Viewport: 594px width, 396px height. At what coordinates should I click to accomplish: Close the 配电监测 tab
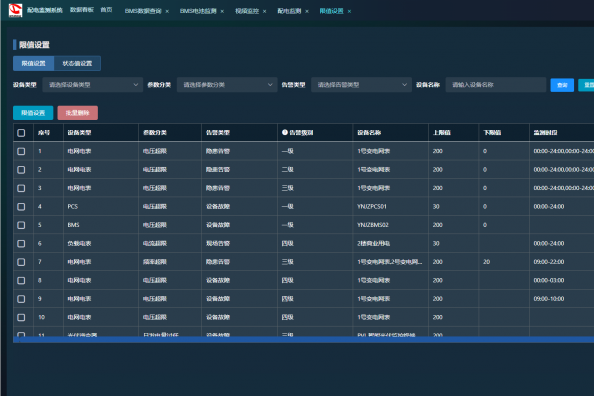point(307,11)
